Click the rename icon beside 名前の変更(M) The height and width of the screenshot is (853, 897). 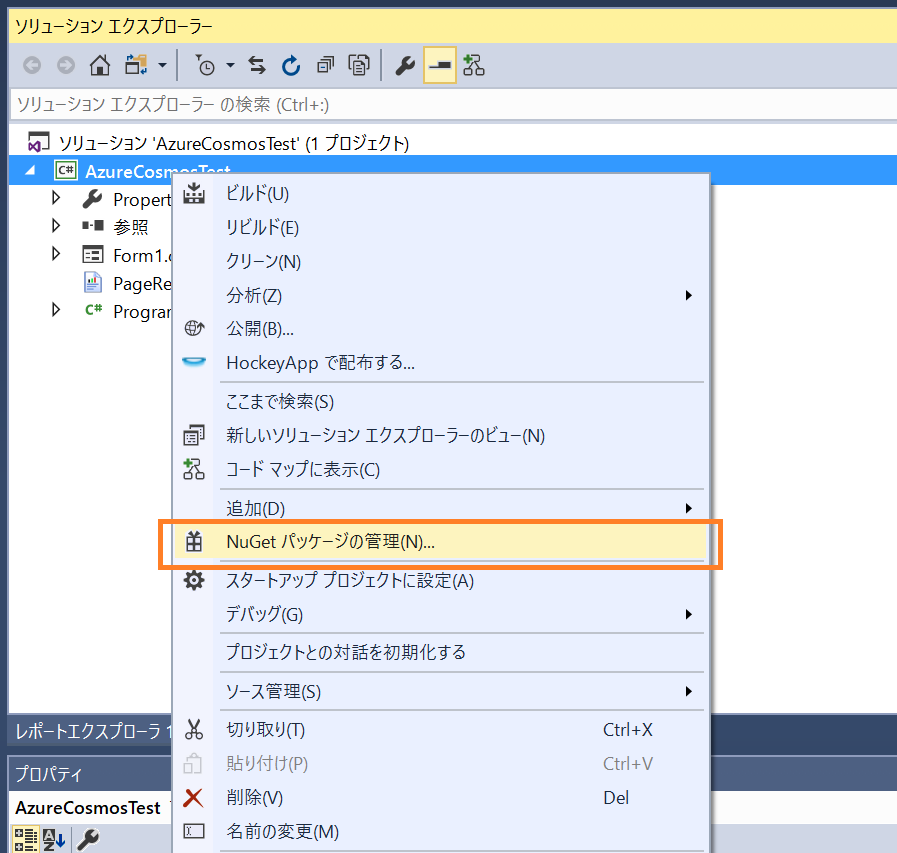pos(194,831)
